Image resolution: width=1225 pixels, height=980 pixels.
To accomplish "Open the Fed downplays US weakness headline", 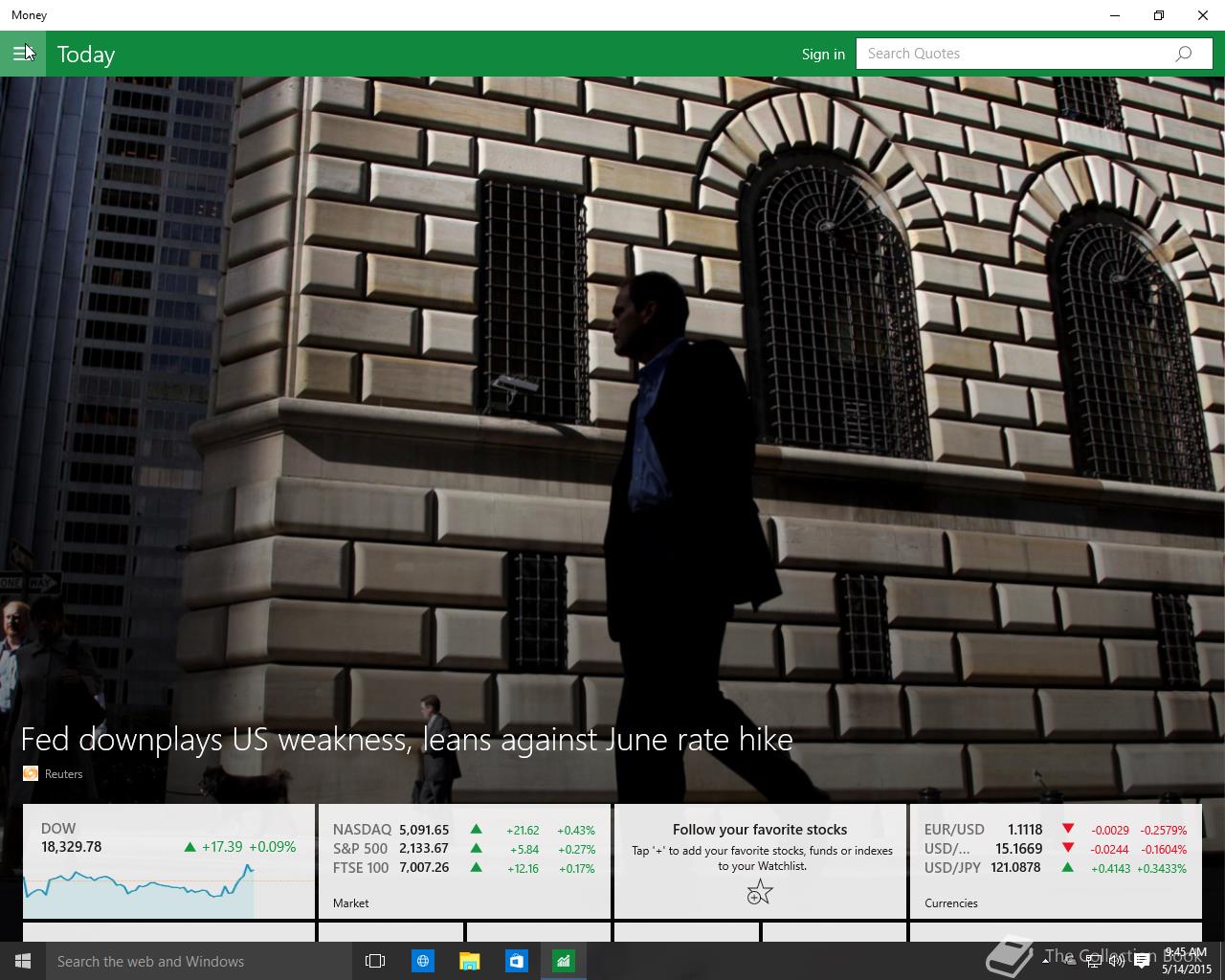I will [407, 739].
